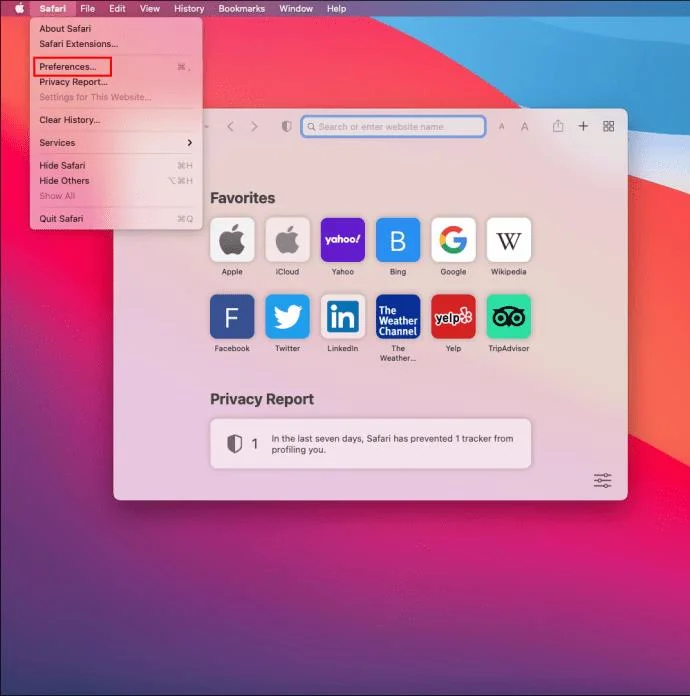
Task: Open the Bookmarks menu
Action: [242, 8]
